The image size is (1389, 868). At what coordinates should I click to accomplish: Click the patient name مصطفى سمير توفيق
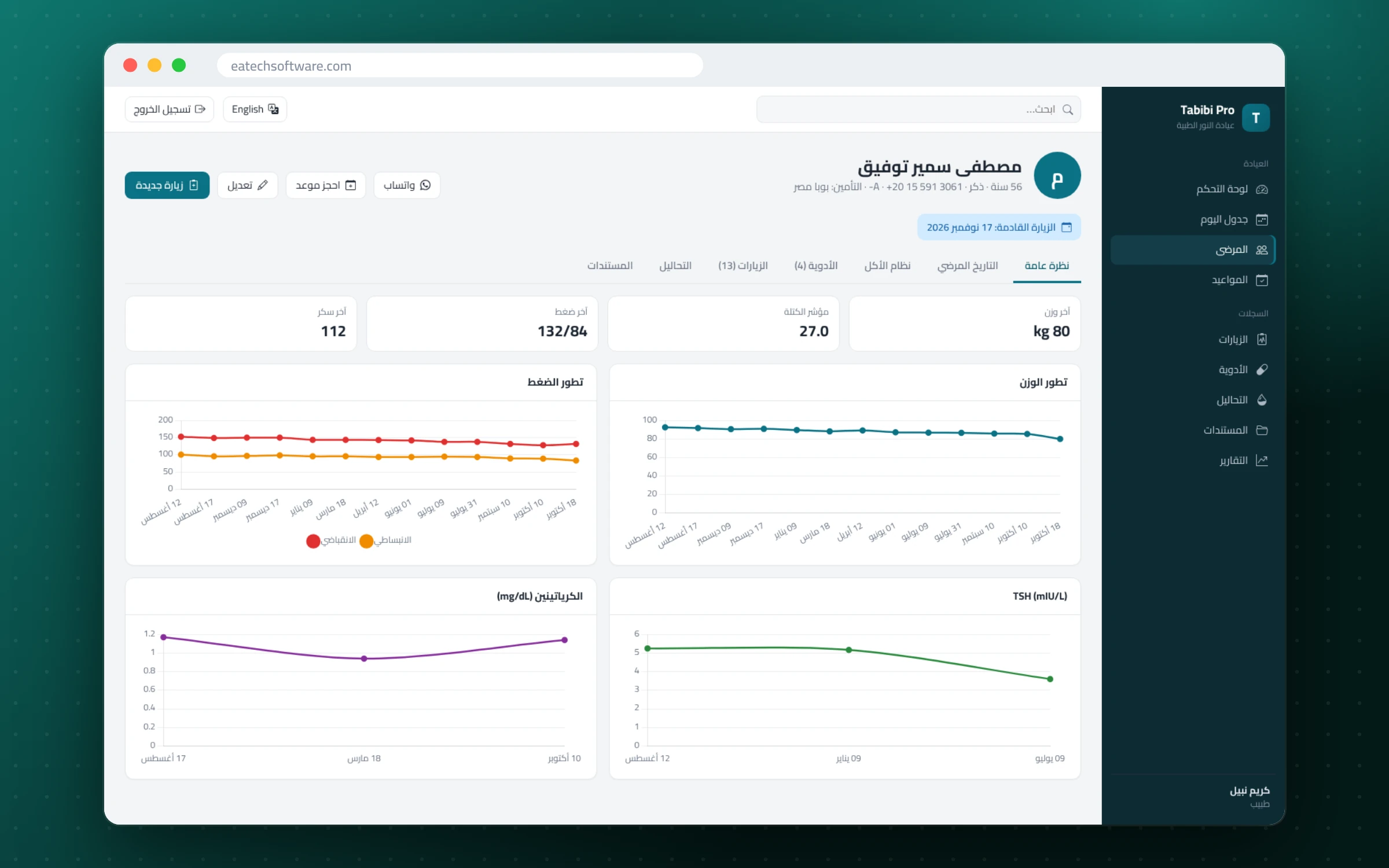point(939,167)
